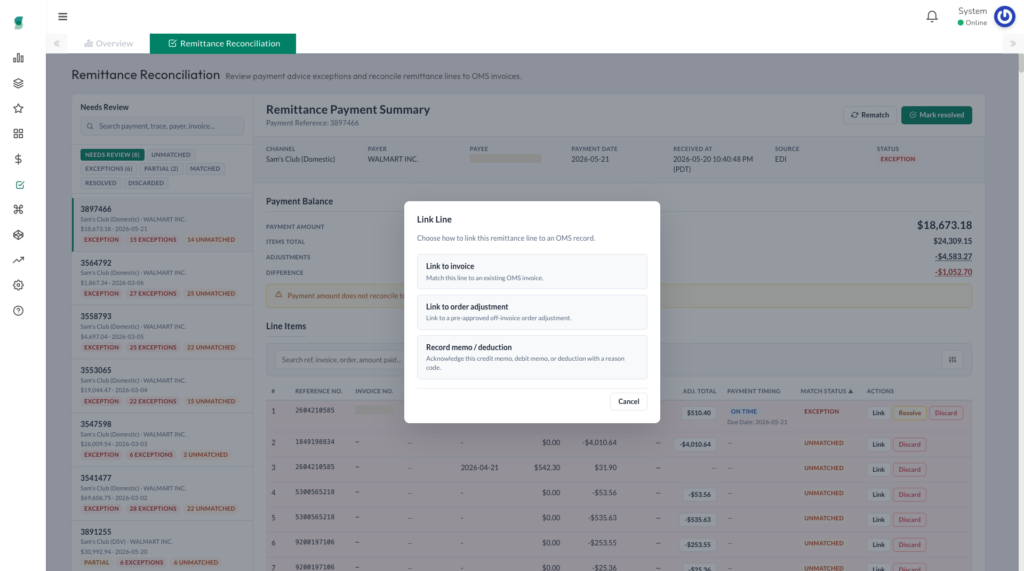The height and width of the screenshot is (571, 1024).
Task: Click the line items search field
Action: pyautogui.click(x=340, y=359)
